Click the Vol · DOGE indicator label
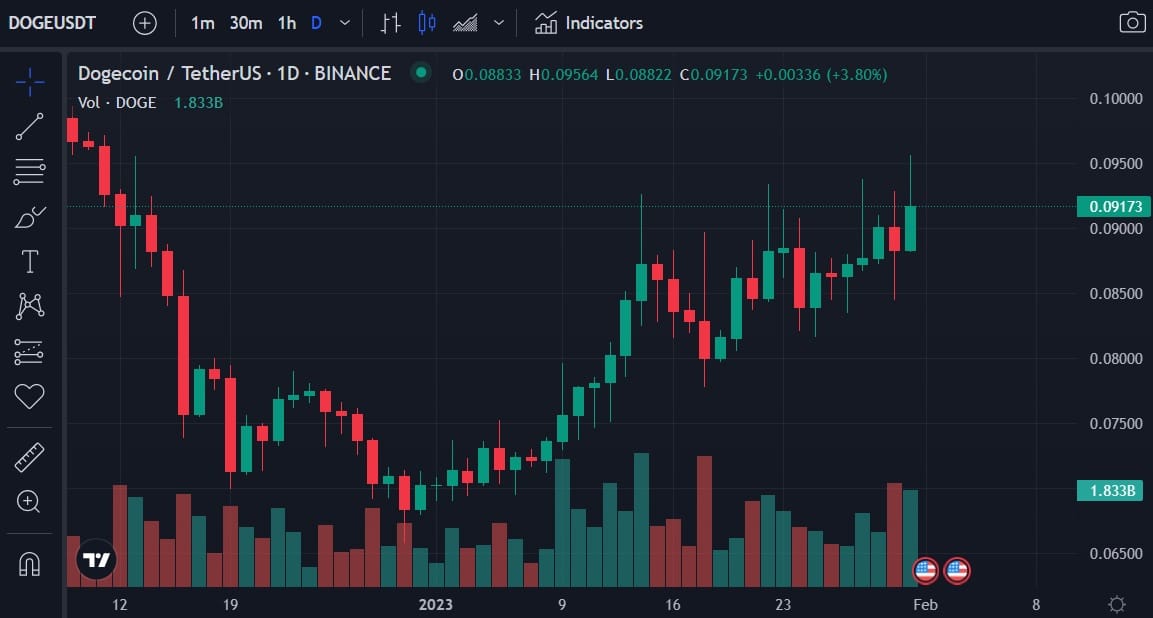This screenshot has width=1153, height=618. 118,103
